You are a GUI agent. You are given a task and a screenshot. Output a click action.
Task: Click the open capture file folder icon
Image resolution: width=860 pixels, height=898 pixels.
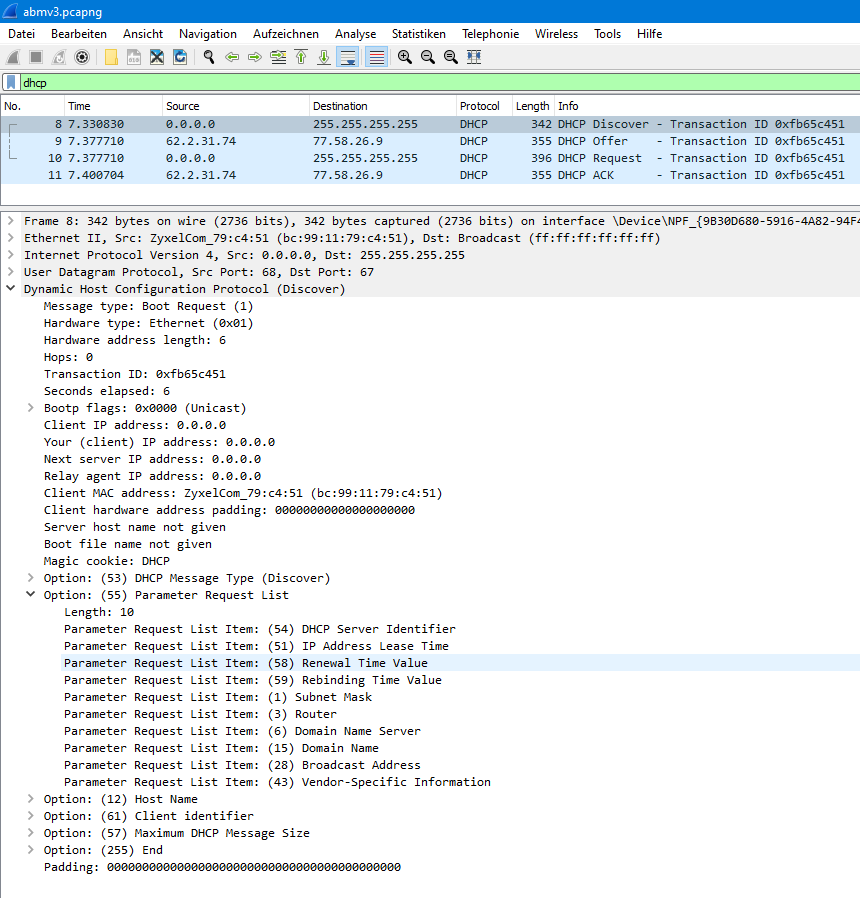coord(111,57)
